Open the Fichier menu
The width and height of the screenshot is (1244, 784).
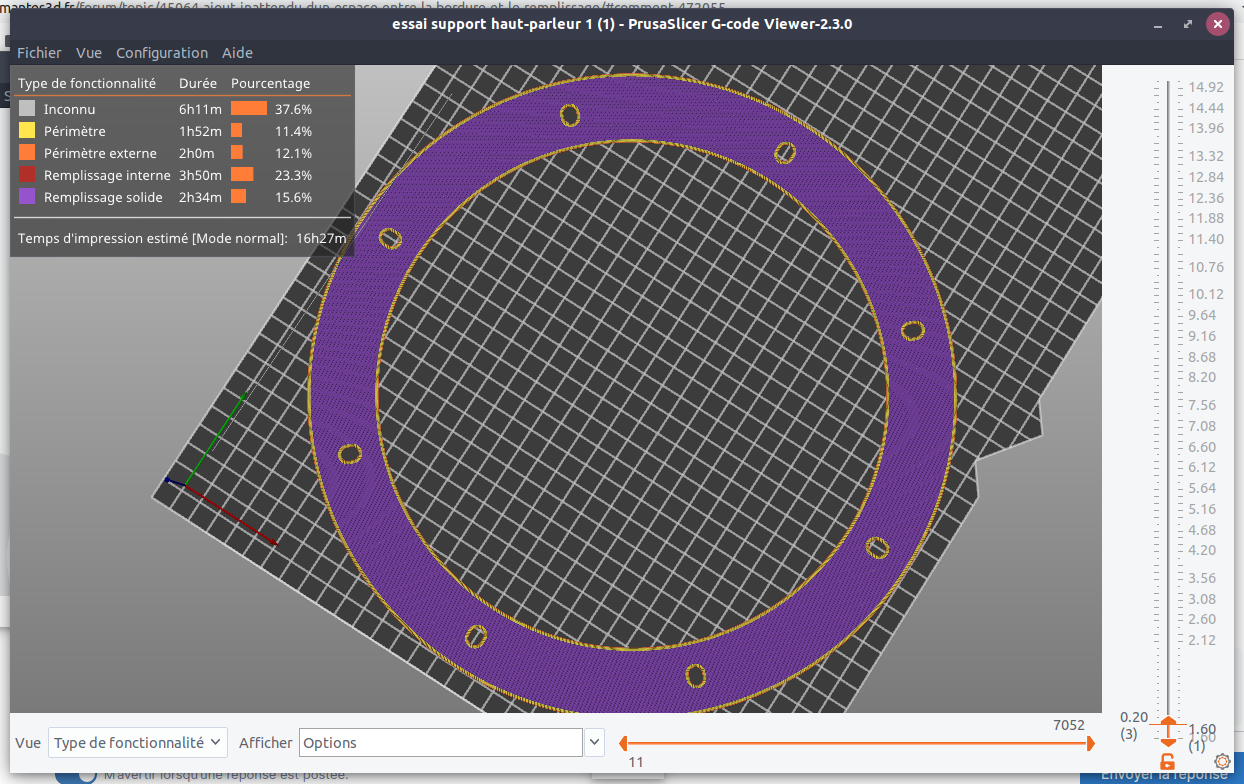click(39, 53)
